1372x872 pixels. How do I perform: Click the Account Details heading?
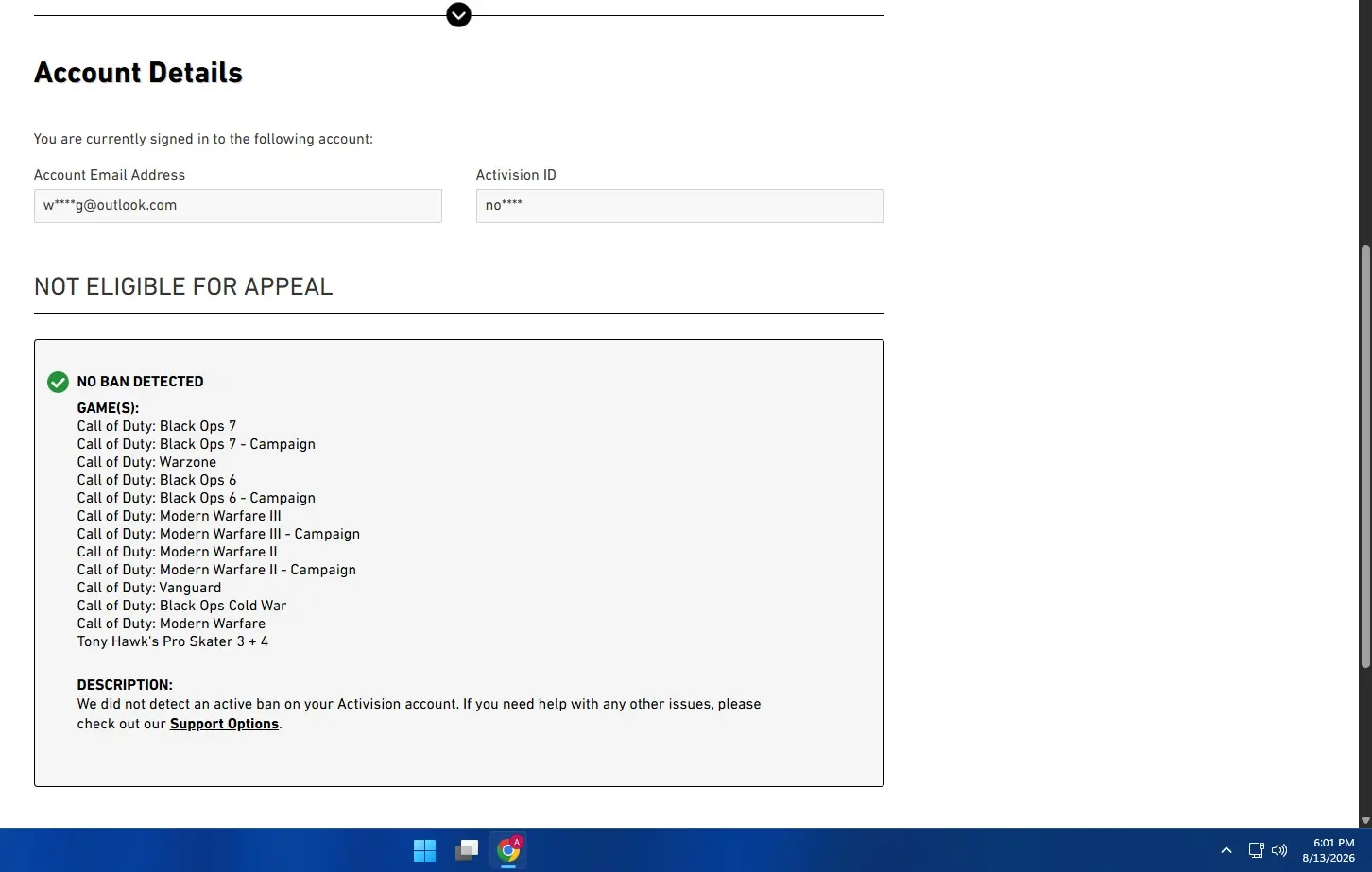pos(138,73)
